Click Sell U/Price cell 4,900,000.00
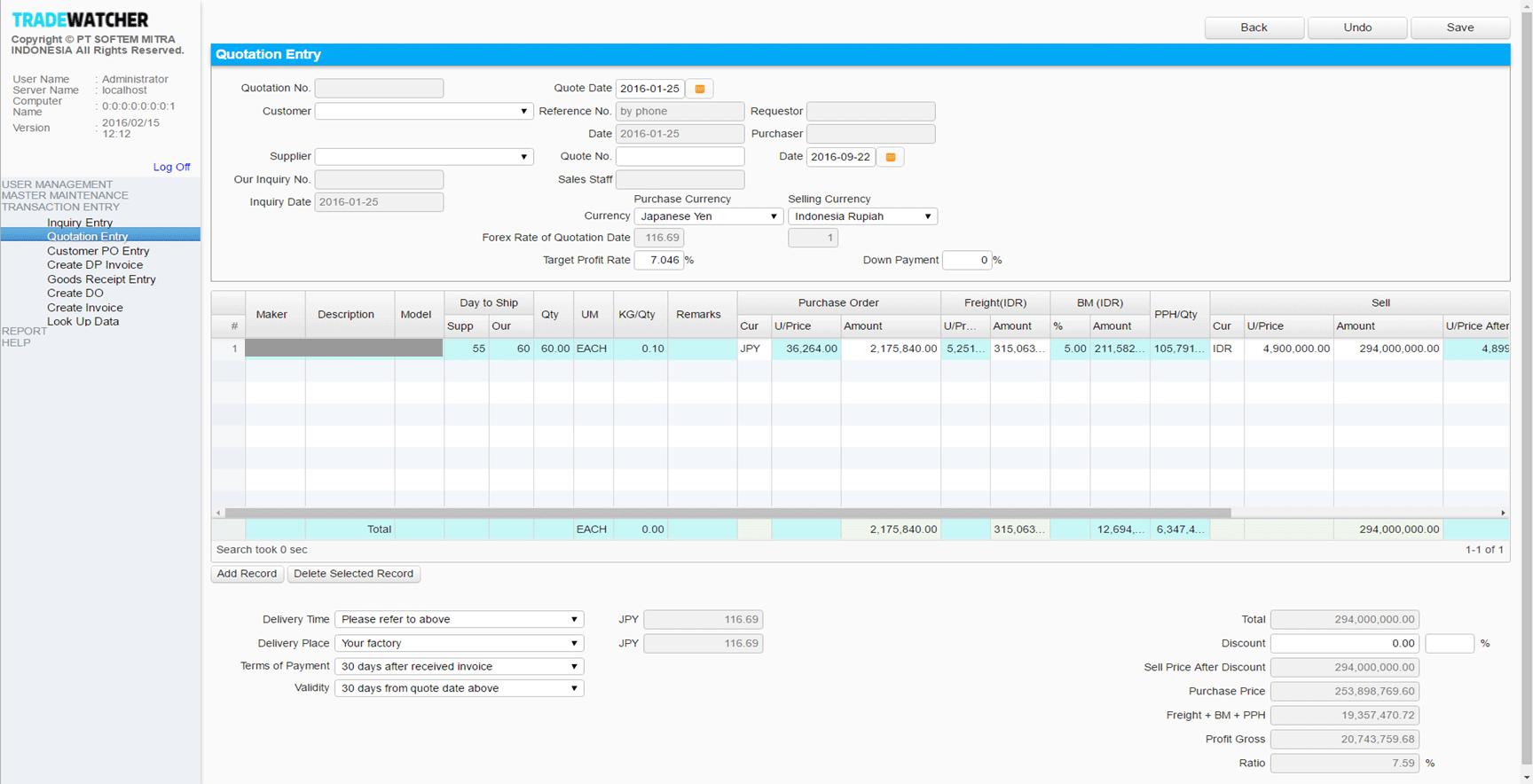 [x=1288, y=349]
